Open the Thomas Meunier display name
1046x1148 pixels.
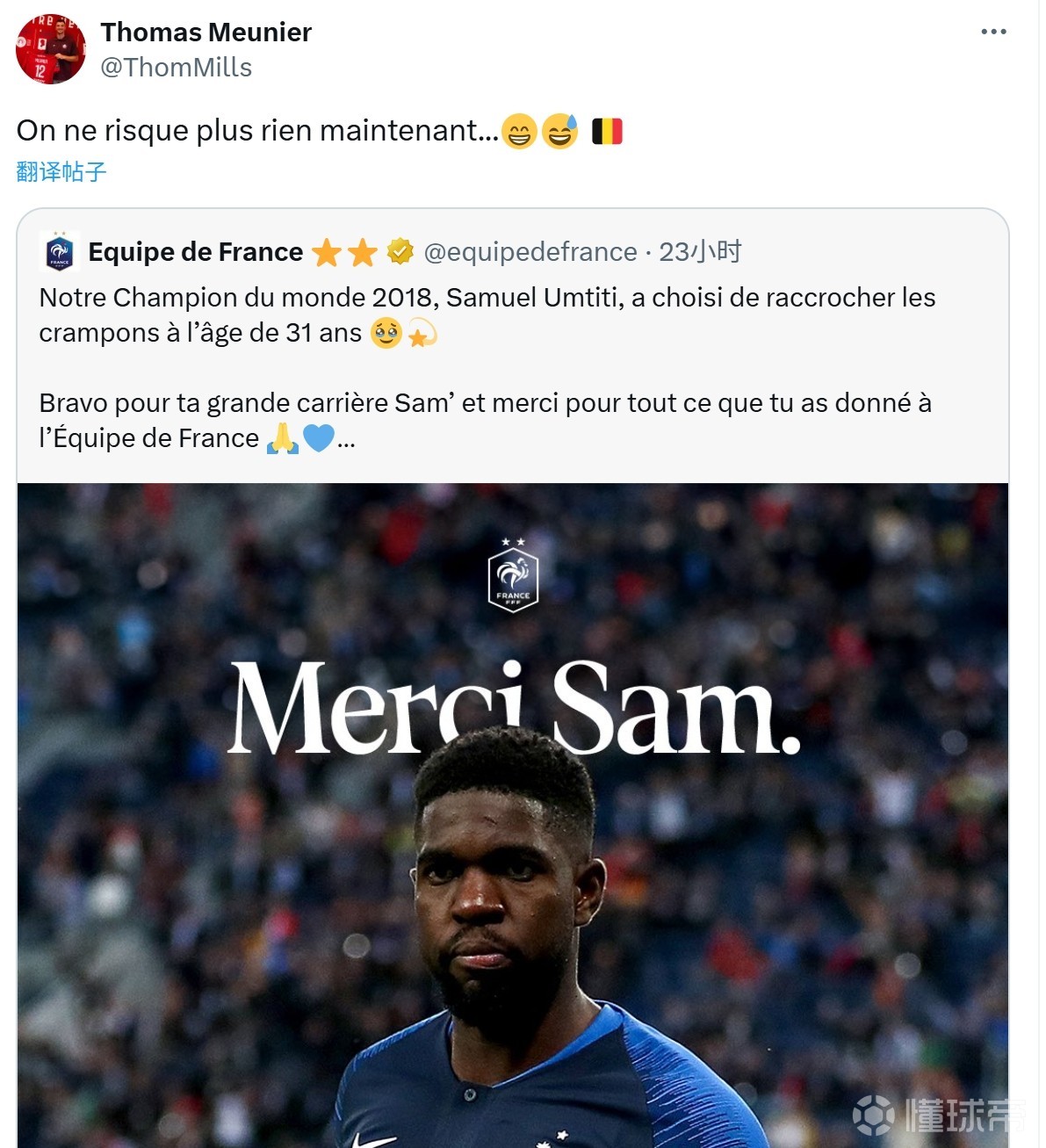click(206, 32)
